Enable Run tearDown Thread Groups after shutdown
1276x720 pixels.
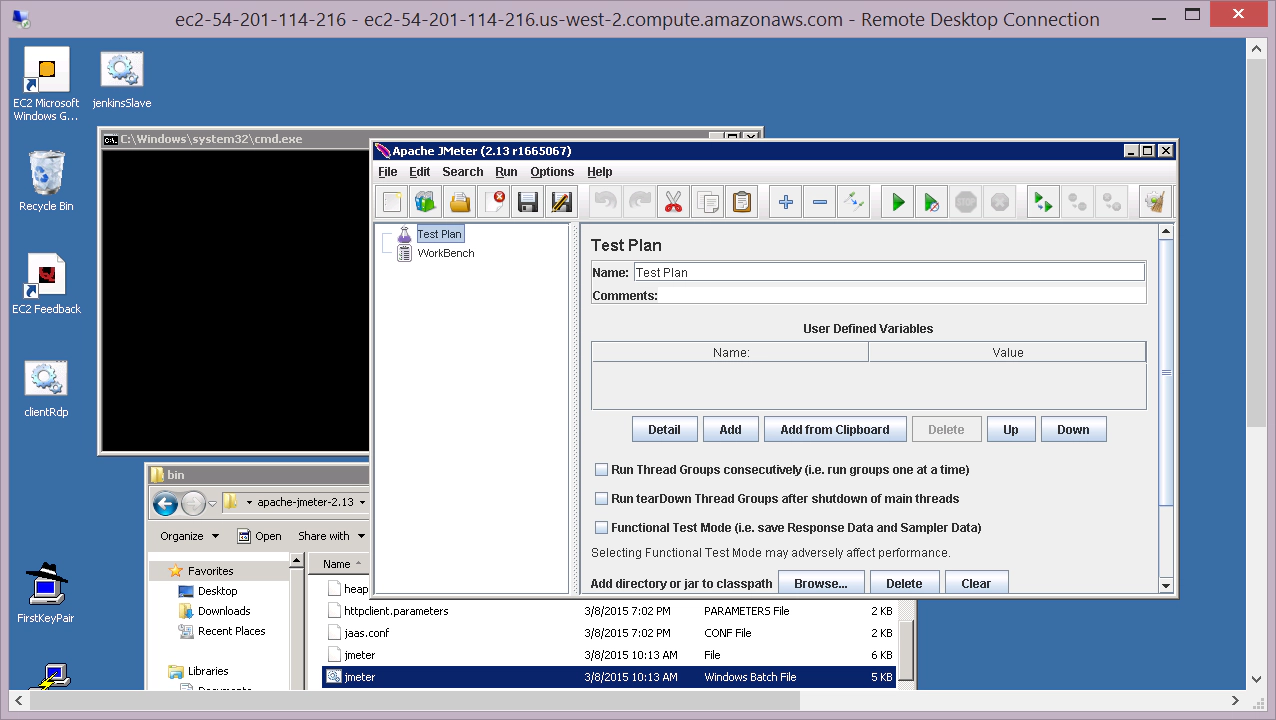601,498
